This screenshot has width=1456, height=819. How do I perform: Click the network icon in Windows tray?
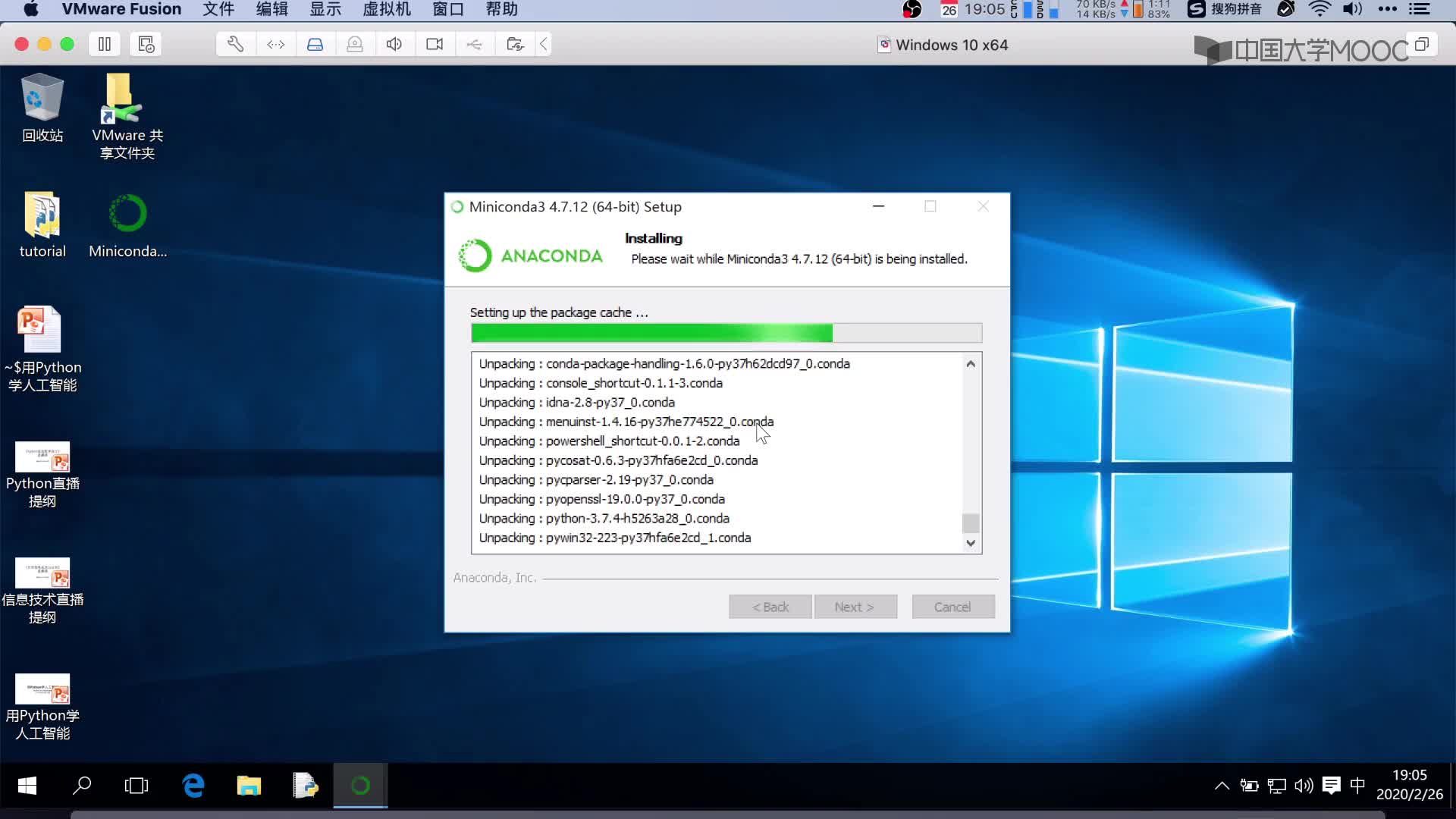tap(1276, 786)
